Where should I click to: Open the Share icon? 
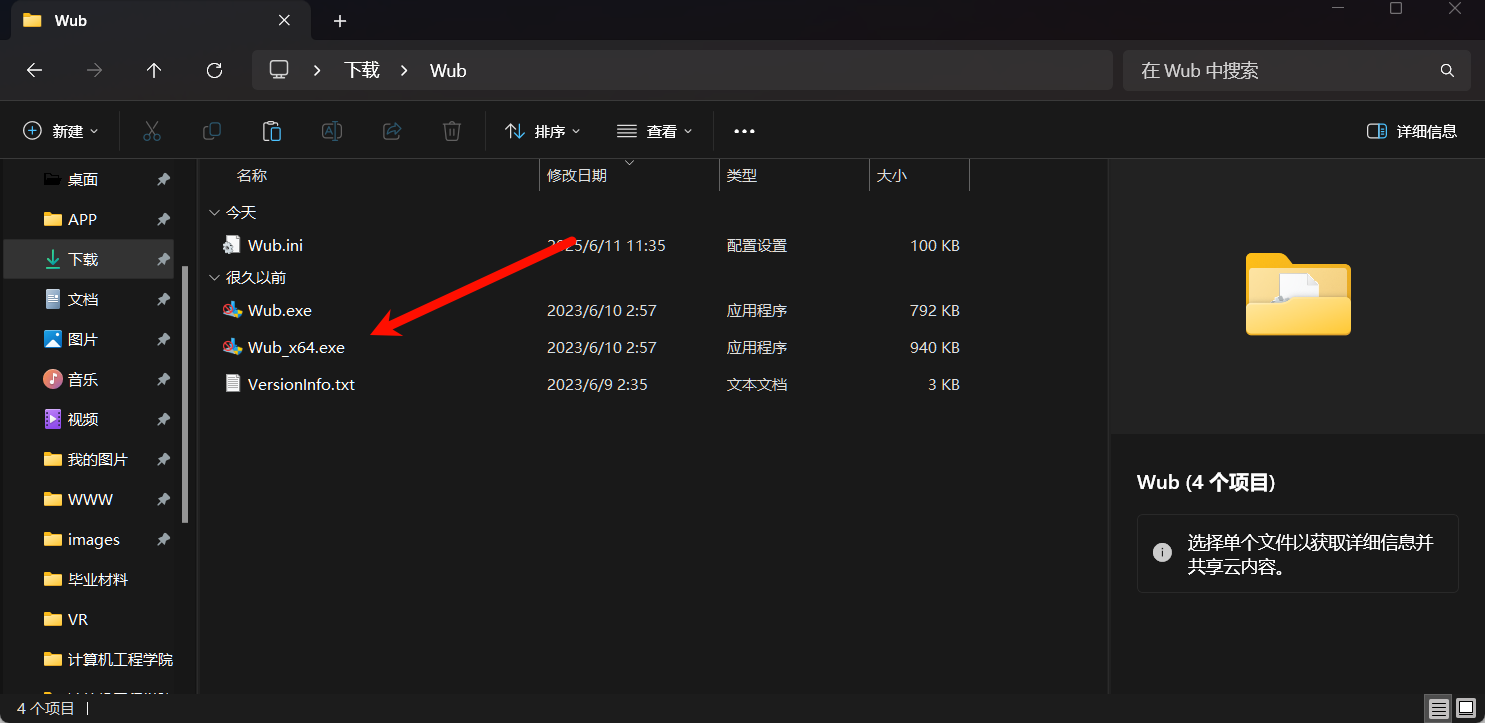[x=391, y=131]
